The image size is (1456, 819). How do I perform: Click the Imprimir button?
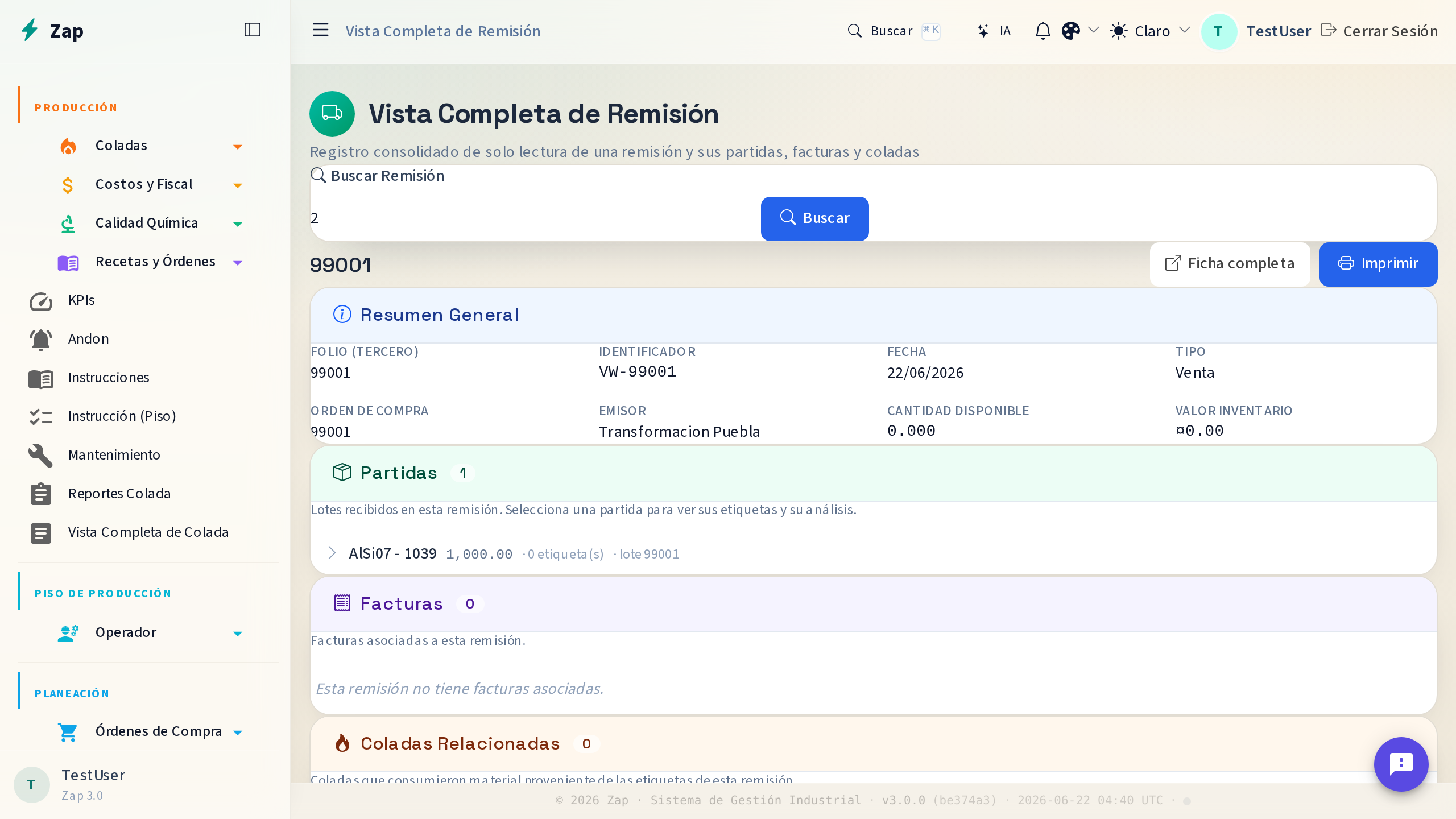pyautogui.click(x=1378, y=264)
